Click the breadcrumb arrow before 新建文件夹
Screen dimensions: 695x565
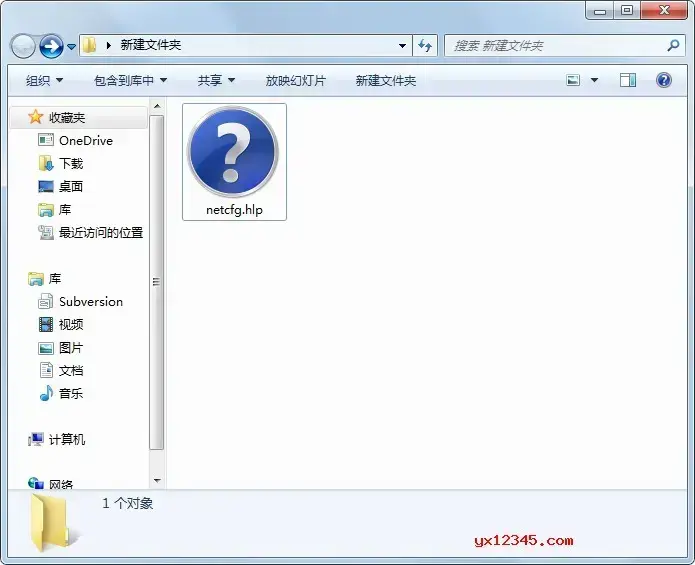coord(109,45)
